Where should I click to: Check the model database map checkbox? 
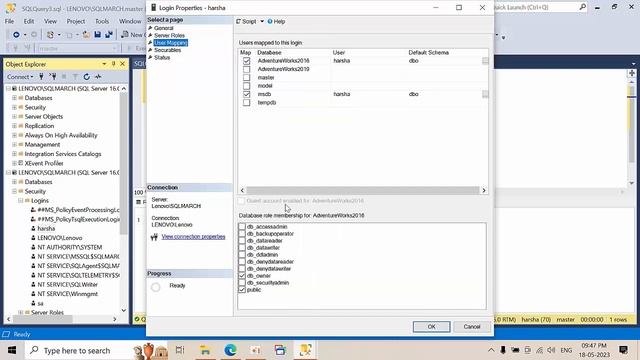click(246, 86)
